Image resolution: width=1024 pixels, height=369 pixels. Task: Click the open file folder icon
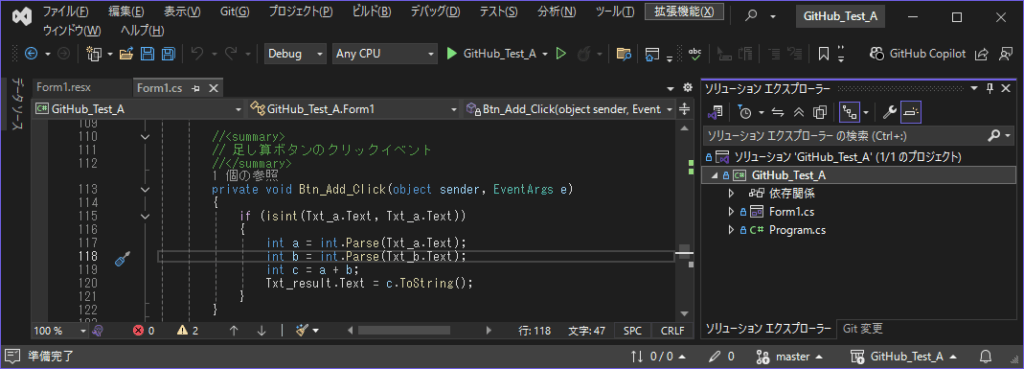127,54
